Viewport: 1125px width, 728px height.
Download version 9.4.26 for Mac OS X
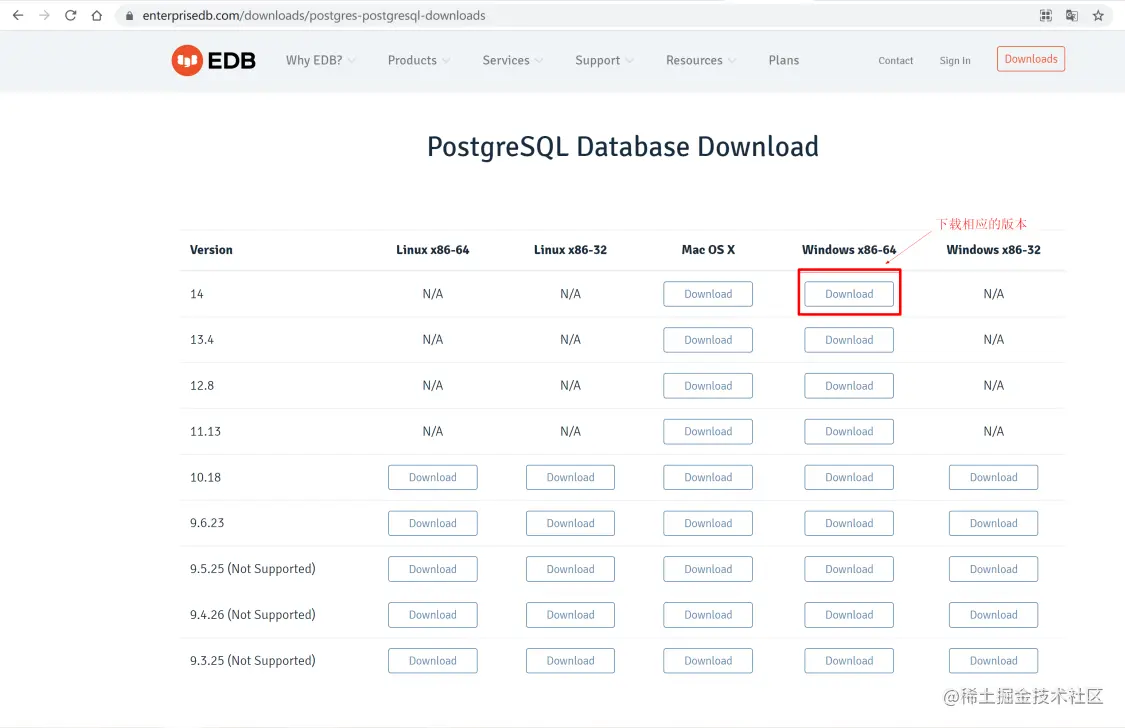coord(708,615)
